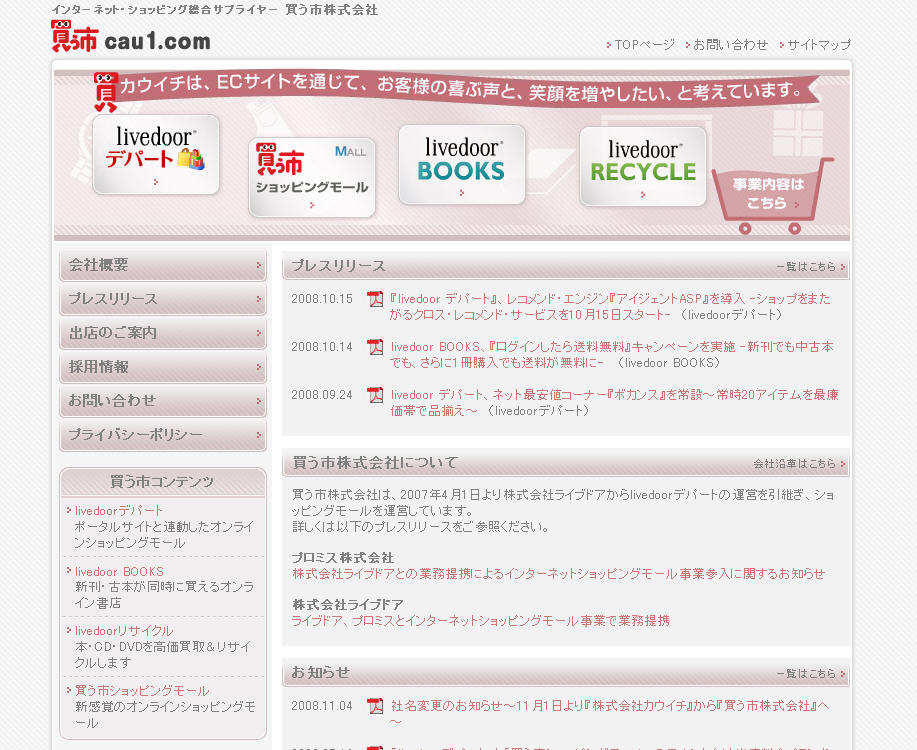Click the 買う市コンテンツ sidebar heading
Screen dimensions: 917x750
tap(163, 482)
